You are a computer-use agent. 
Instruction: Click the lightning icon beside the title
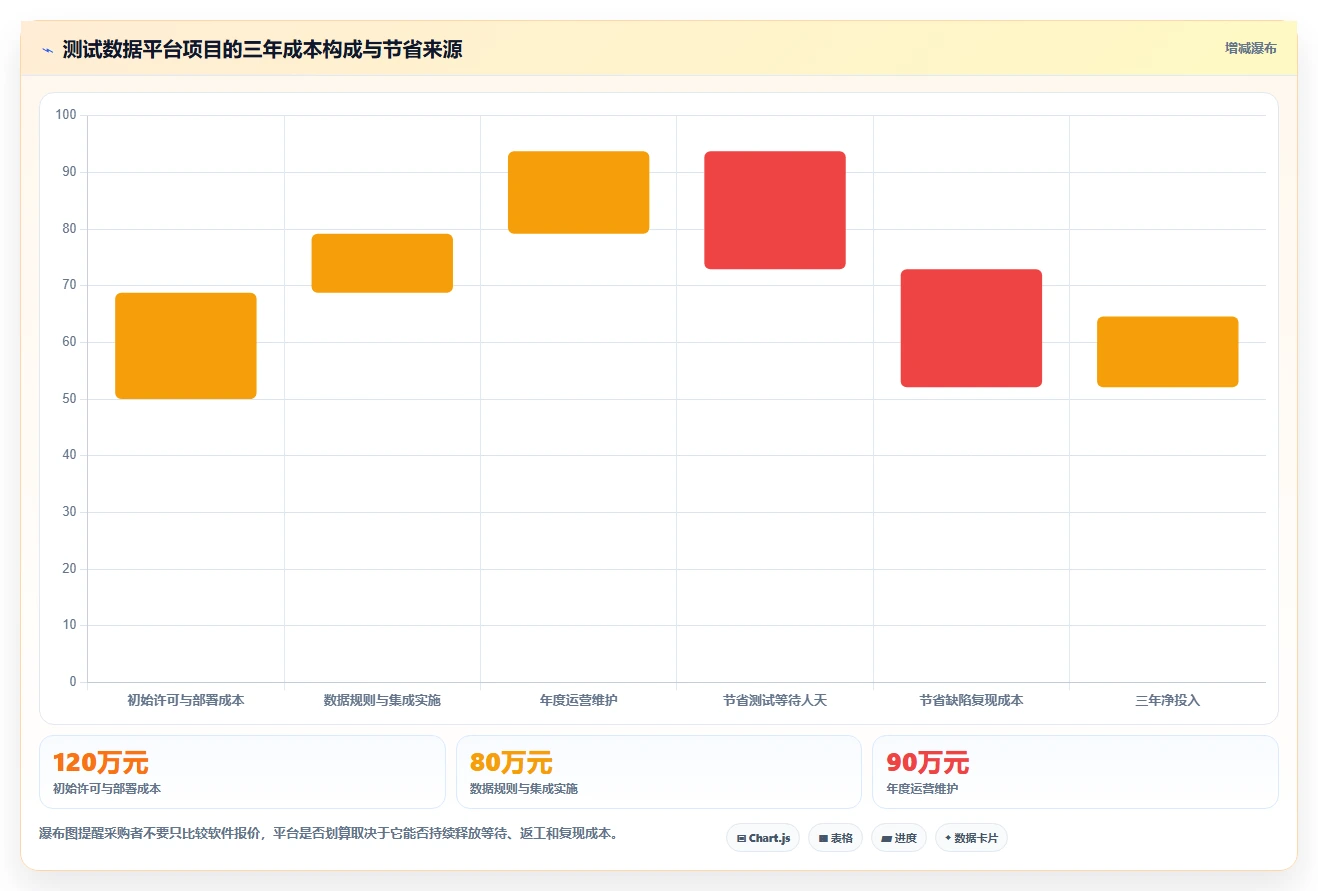coord(47,49)
